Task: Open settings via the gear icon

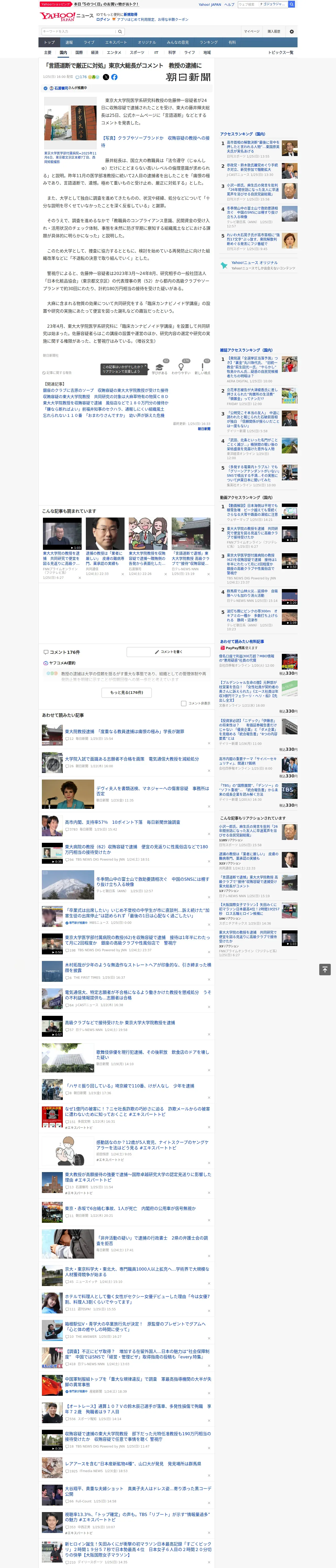Action: pos(292,32)
